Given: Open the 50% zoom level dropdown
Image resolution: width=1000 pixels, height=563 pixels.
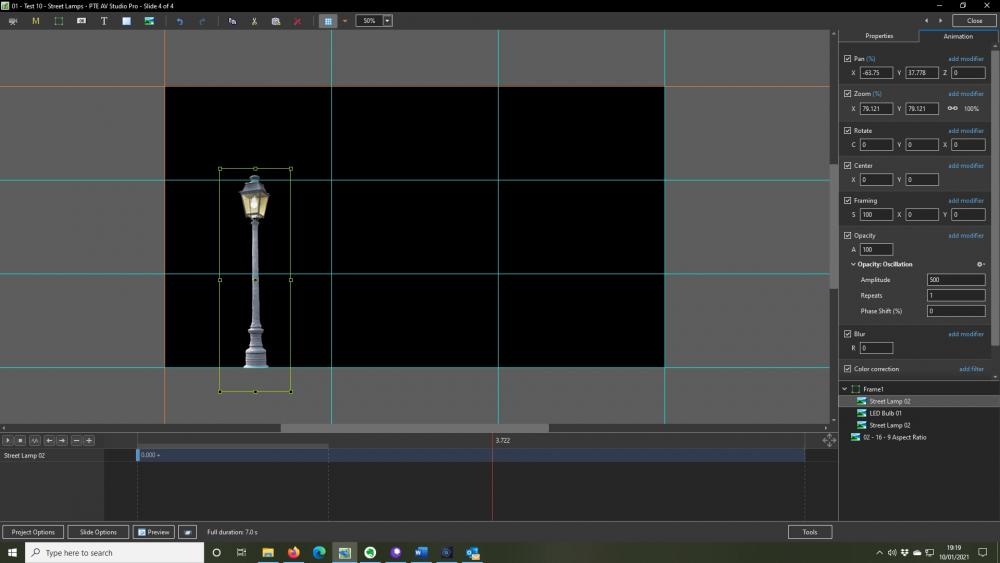Looking at the screenshot, I should pyautogui.click(x=387, y=21).
